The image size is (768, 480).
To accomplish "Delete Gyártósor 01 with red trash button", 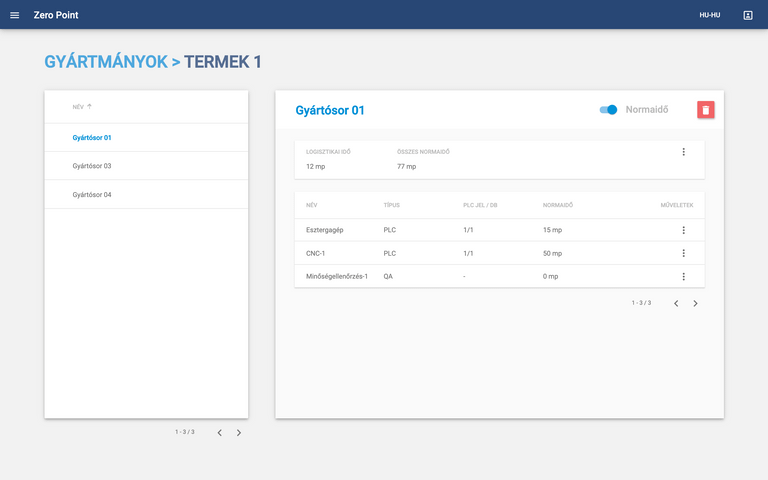I will [x=706, y=110].
